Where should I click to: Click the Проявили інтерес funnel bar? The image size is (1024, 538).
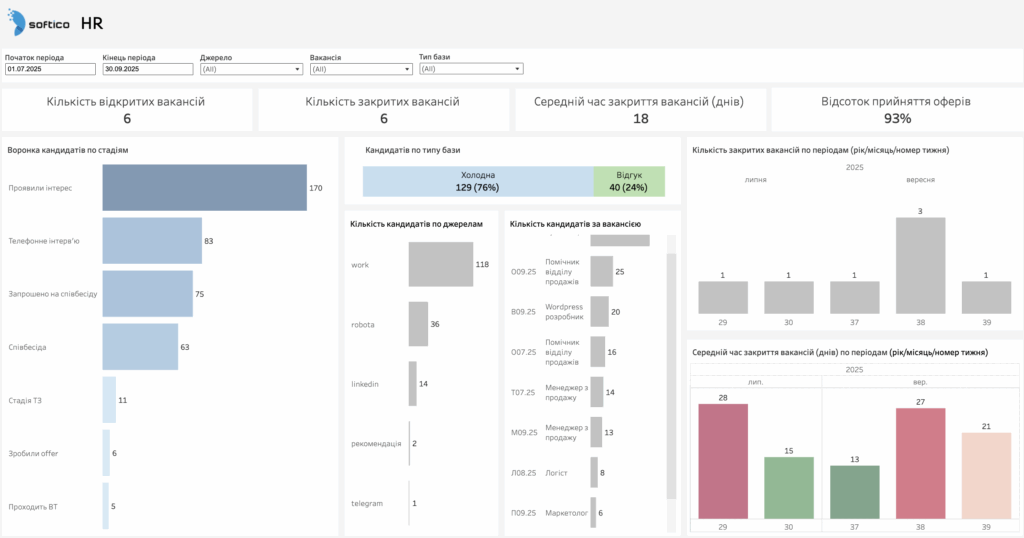coord(204,188)
